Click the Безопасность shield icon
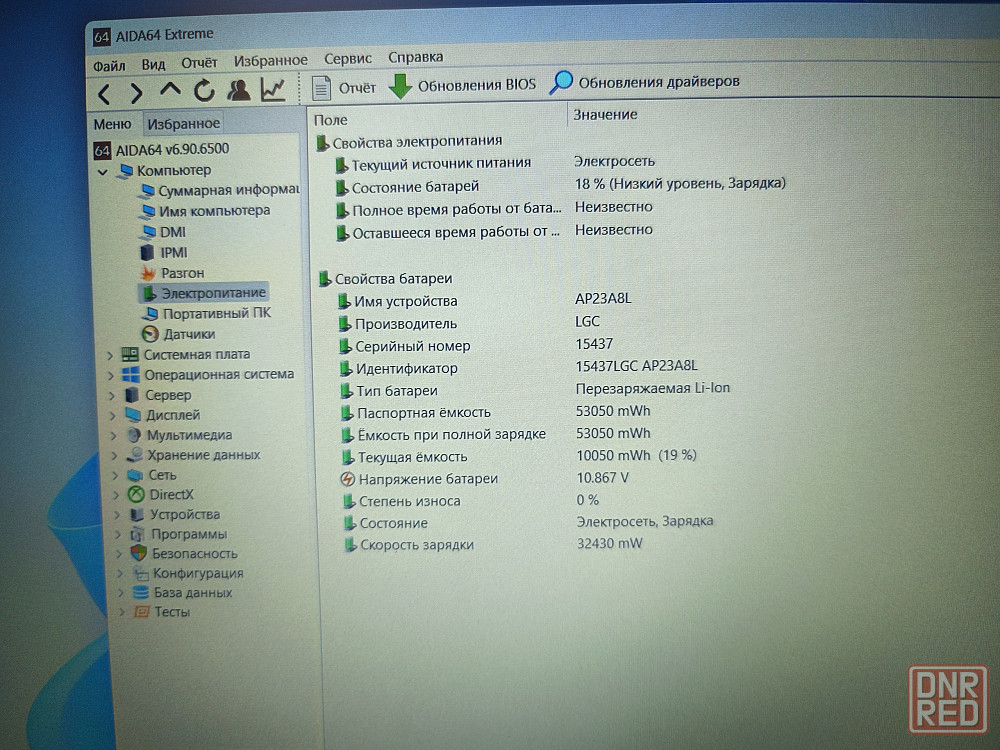 (x=138, y=554)
